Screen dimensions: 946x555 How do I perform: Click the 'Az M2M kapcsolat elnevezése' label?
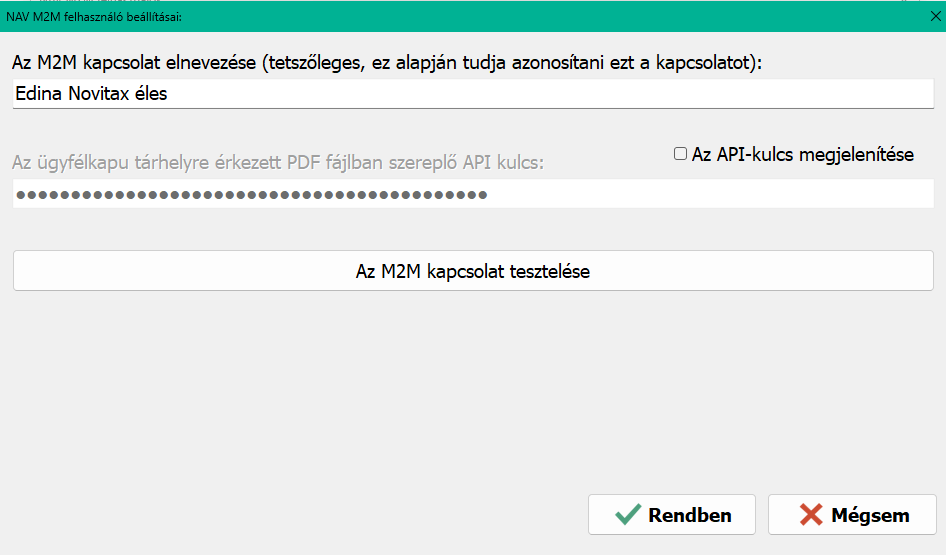pyautogui.click(x=134, y=62)
